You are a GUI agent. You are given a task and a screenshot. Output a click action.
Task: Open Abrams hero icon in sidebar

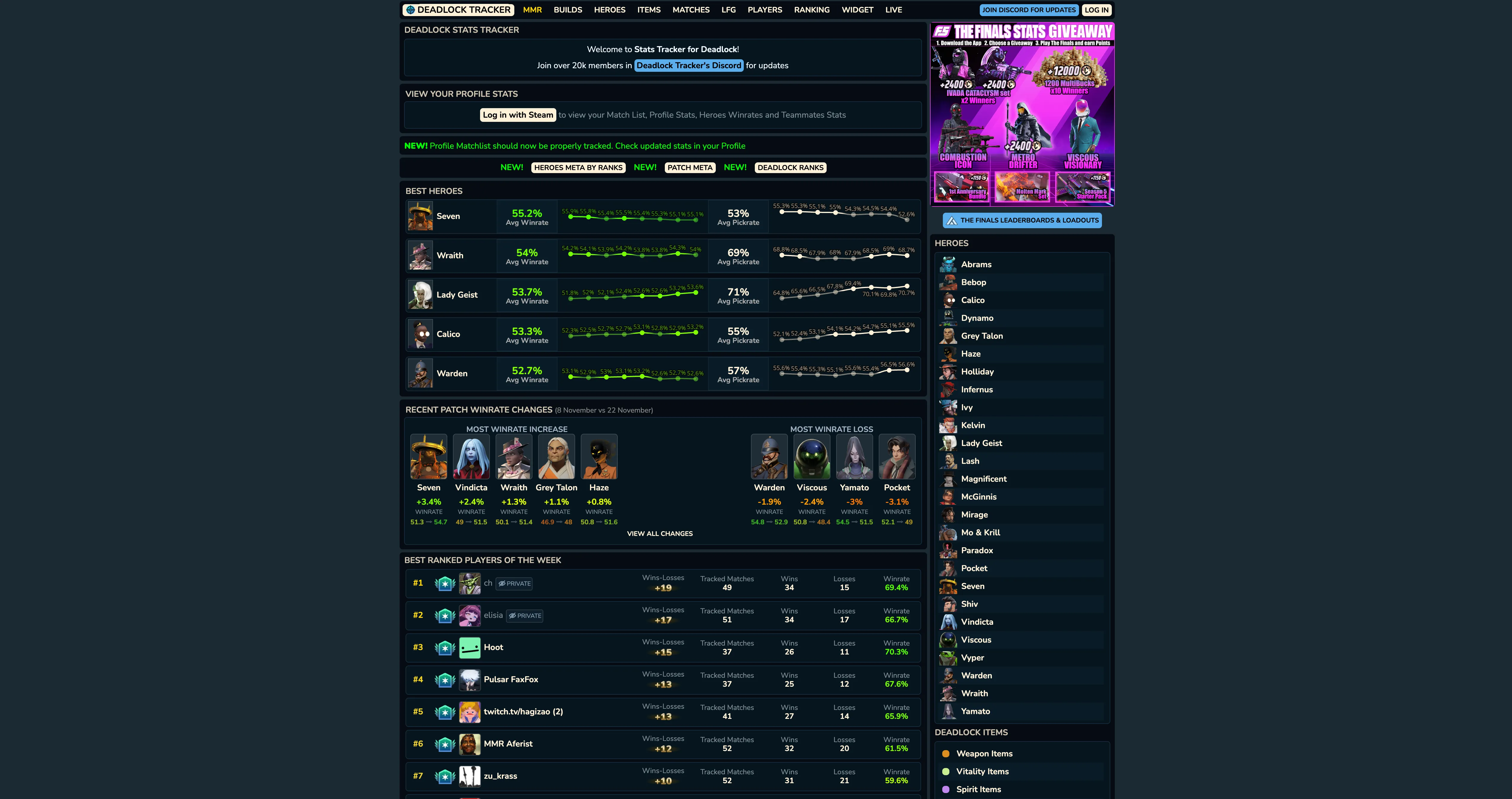point(948,265)
